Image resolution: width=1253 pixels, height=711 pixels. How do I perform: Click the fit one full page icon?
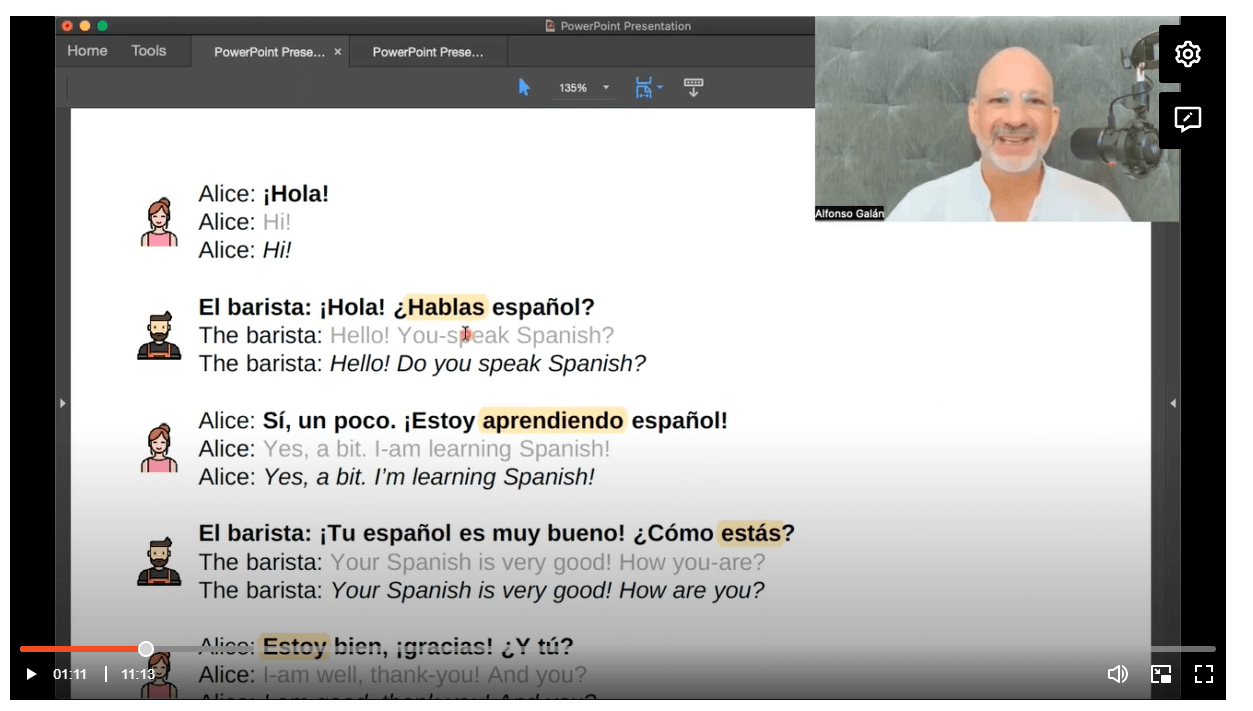[645, 87]
